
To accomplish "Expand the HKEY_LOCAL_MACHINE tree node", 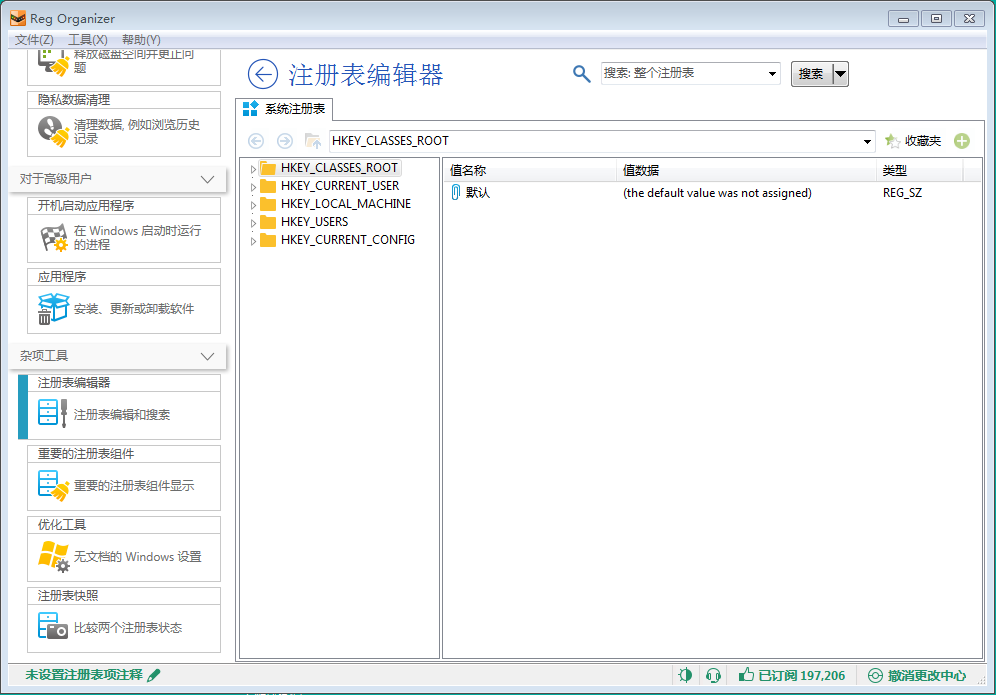I will tap(253, 204).
